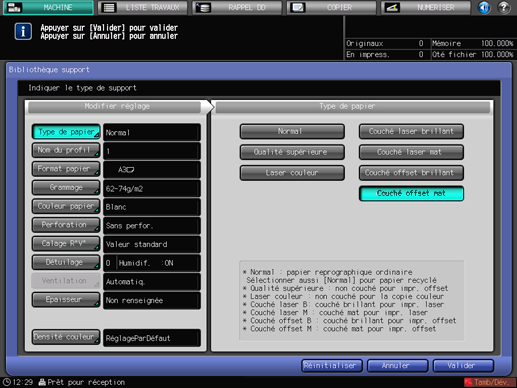Open Format papier setting
This screenshot has width=517, height=388.
click(x=66, y=169)
